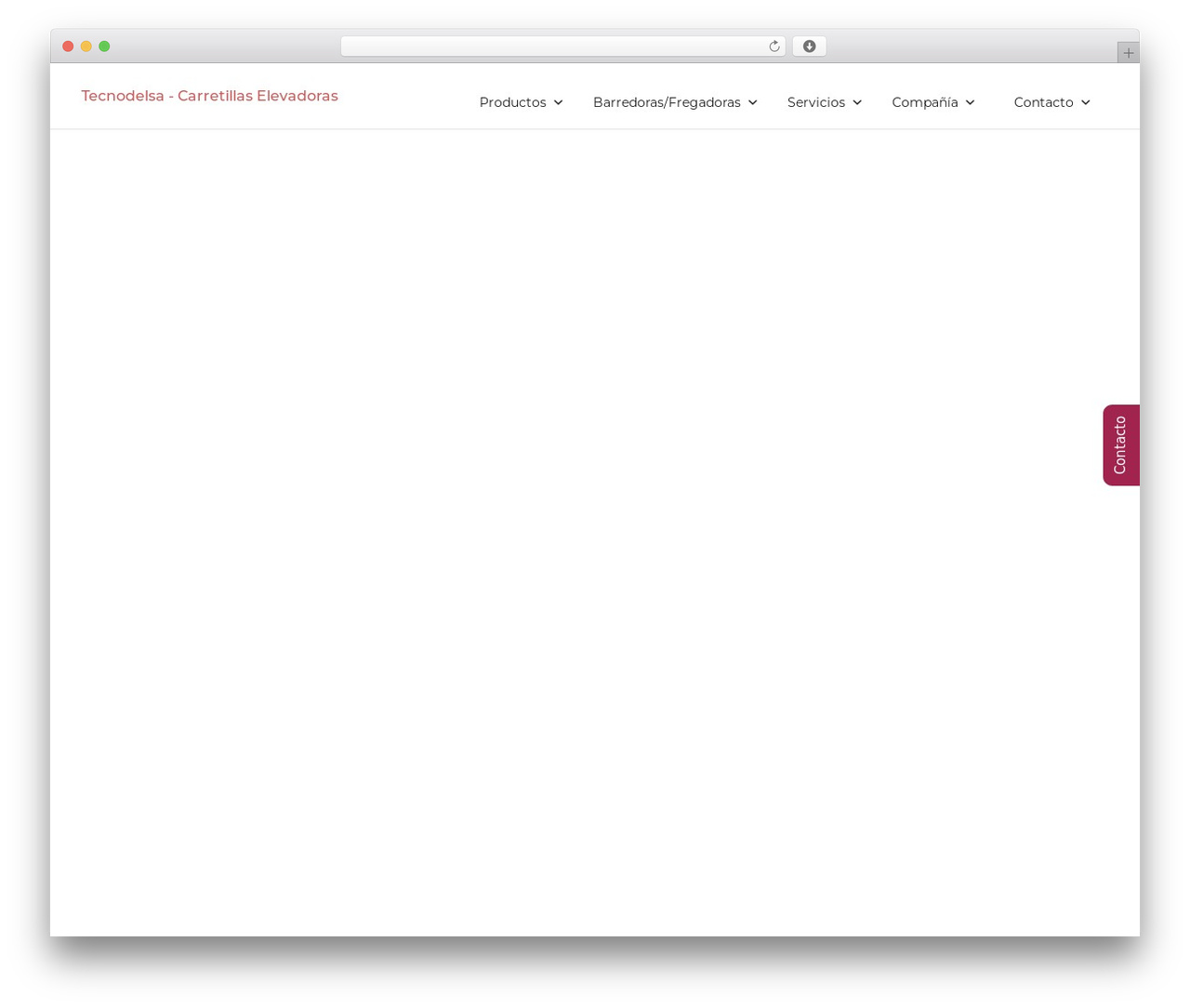
Task: Expand the Barredoras/Fregadoras chevron
Action: (752, 102)
